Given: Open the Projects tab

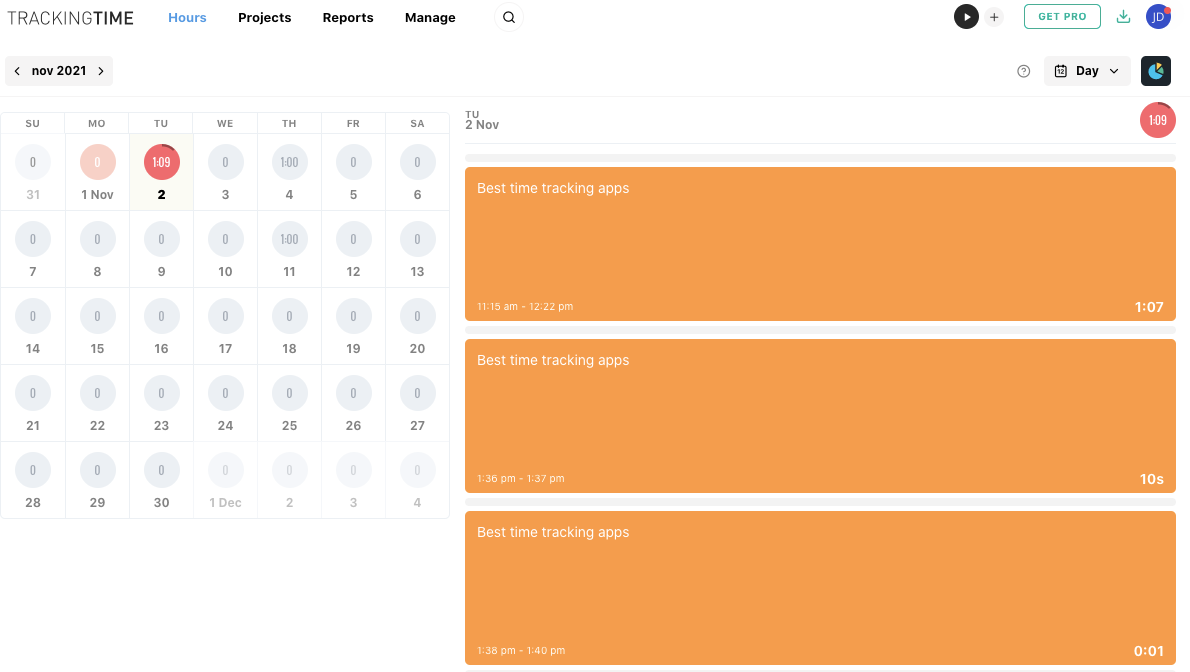Looking at the screenshot, I should click(x=265, y=17).
